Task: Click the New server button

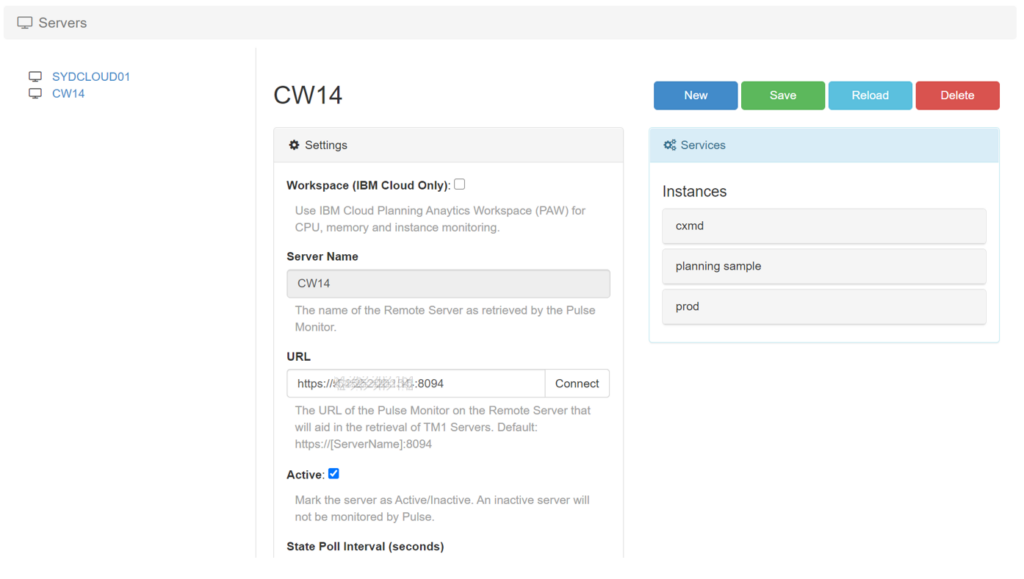Action: coord(696,95)
